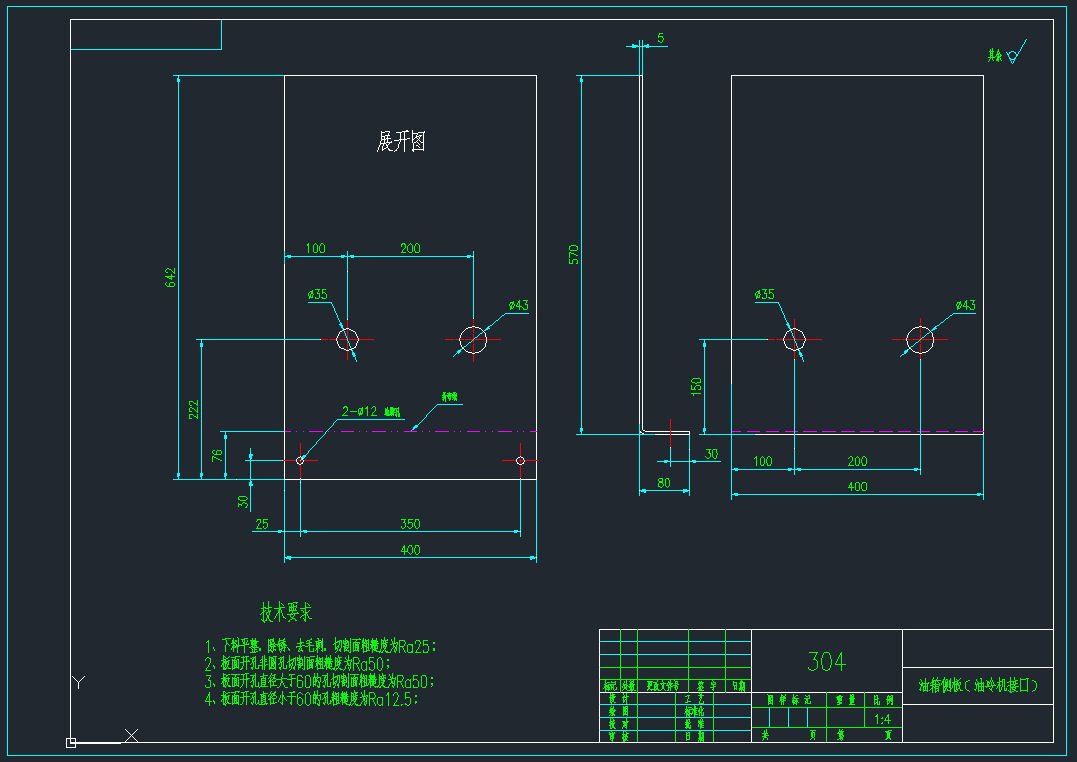Select the 100 dimension in 展开图 view

click(x=315, y=248)
